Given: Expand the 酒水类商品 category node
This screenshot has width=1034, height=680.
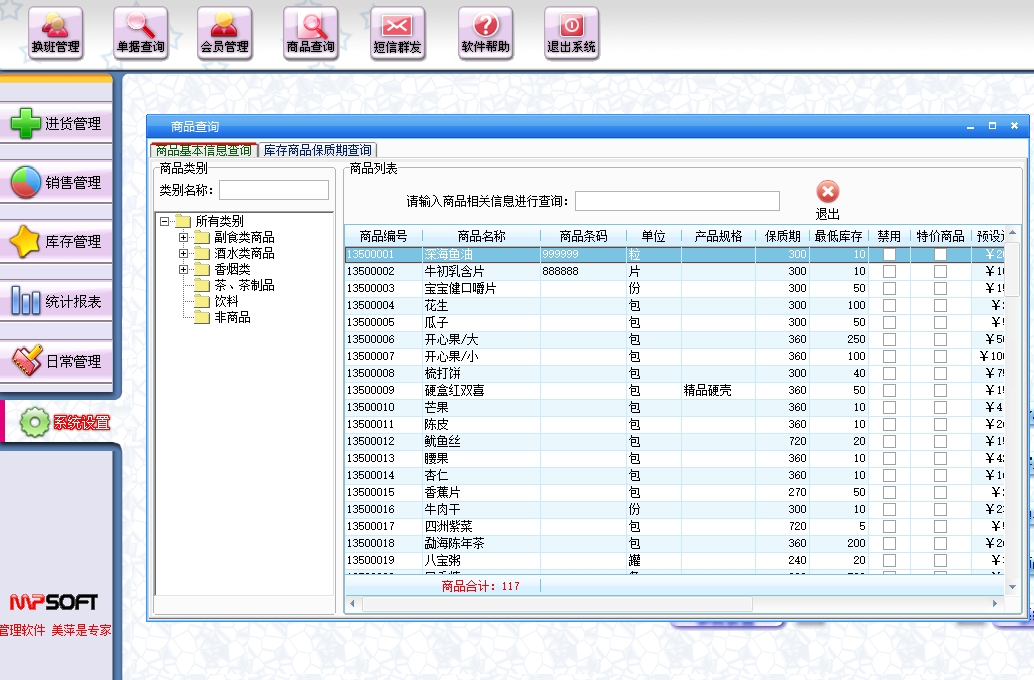Looking at the screenshot, I should (184, 254).
